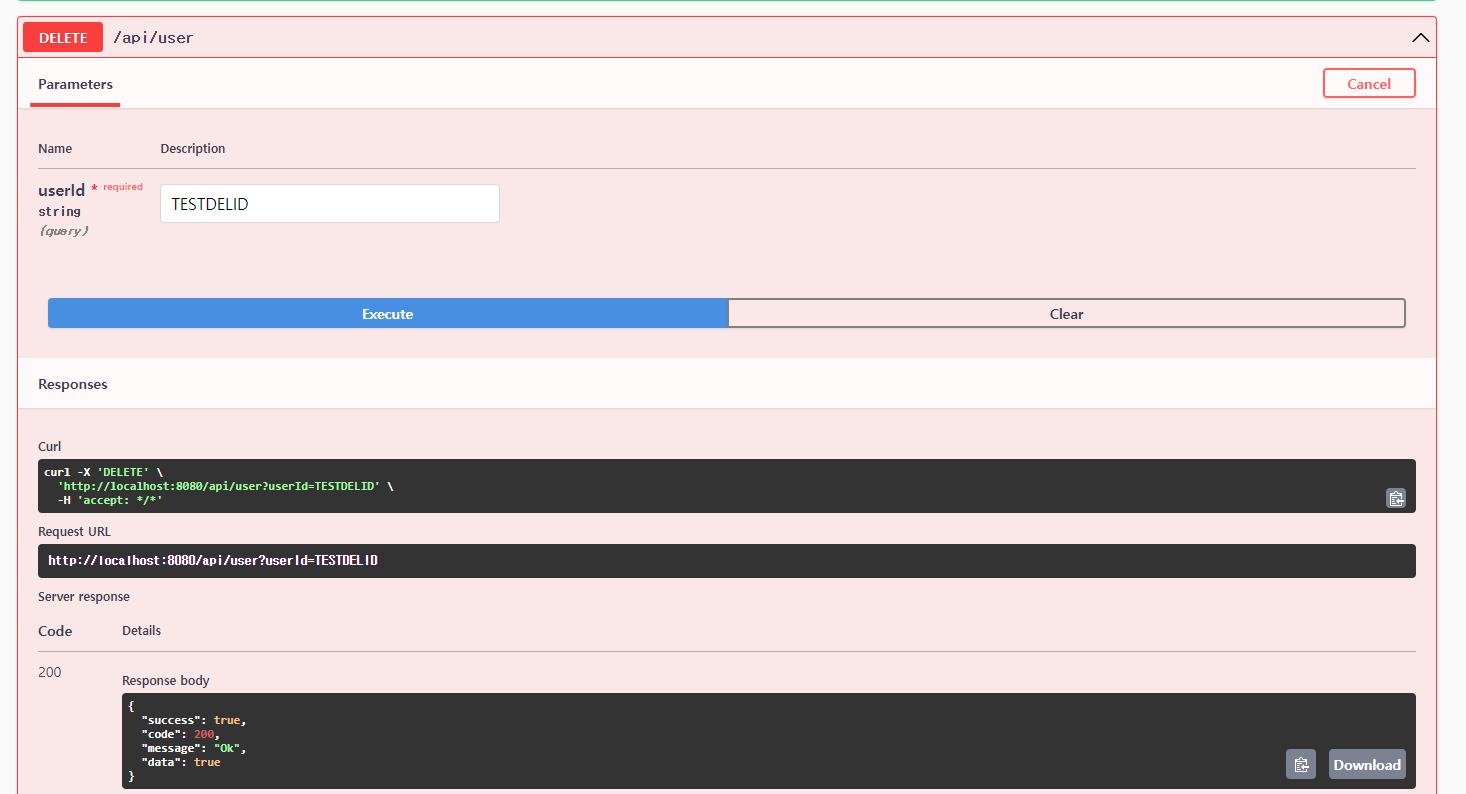The height and width of the screenshot is (794, 1466).
Task: Clear the request response
Action: (x=1066, y=314)
